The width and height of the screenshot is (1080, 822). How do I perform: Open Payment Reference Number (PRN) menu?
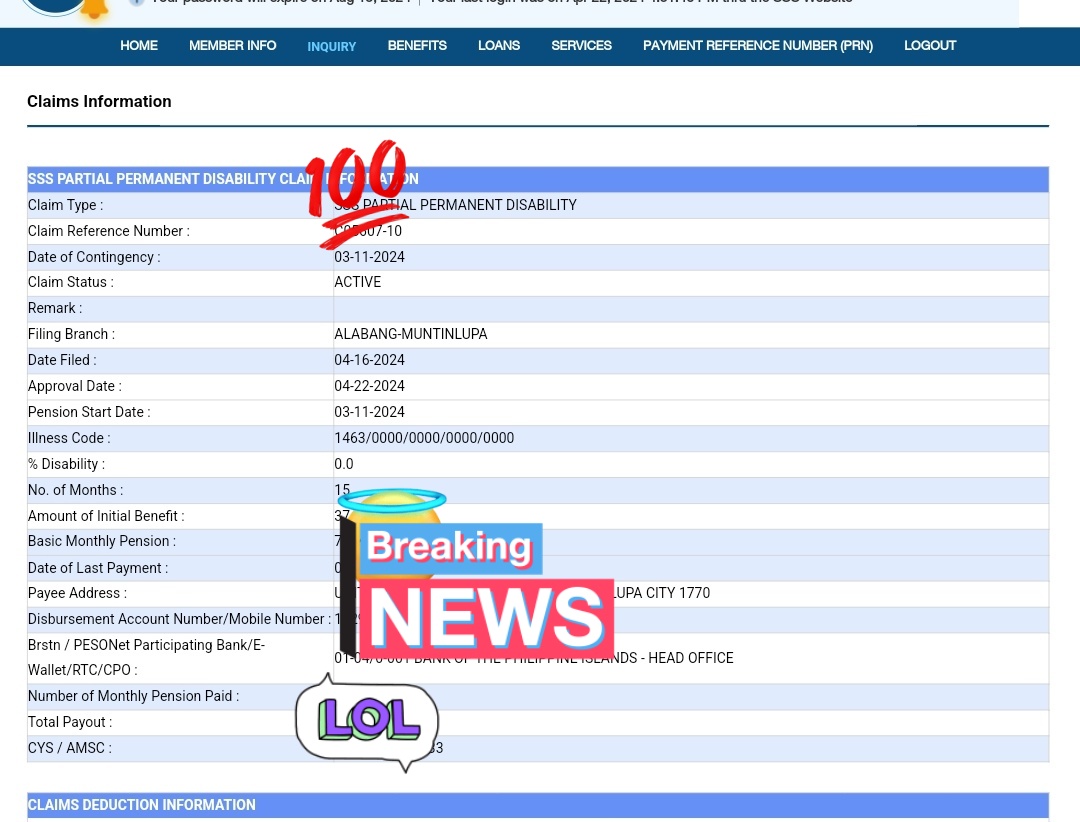point(758,45)
